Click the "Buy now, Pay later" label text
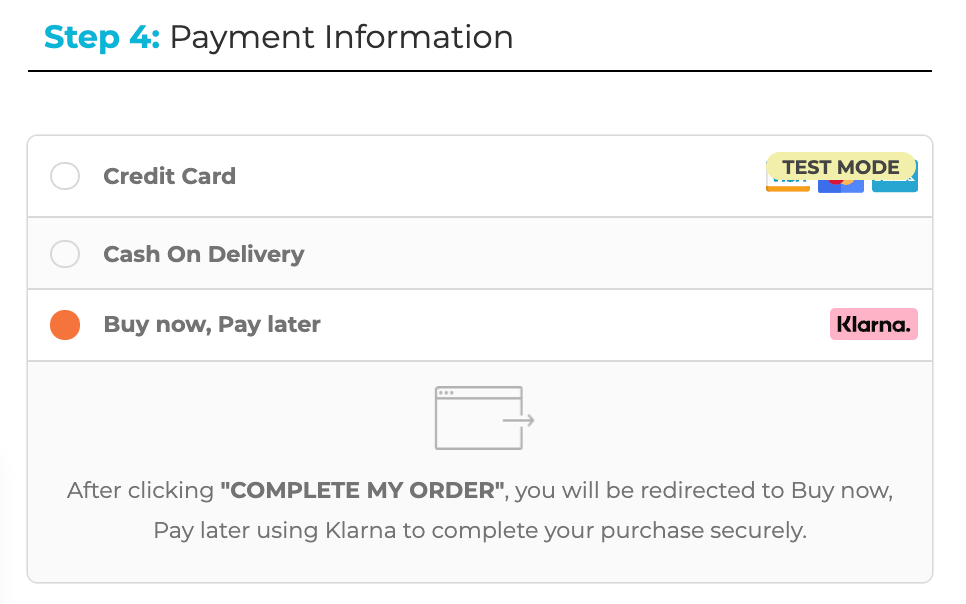Image resolution: width=966 pixels, height=604 pixels. 212,324
